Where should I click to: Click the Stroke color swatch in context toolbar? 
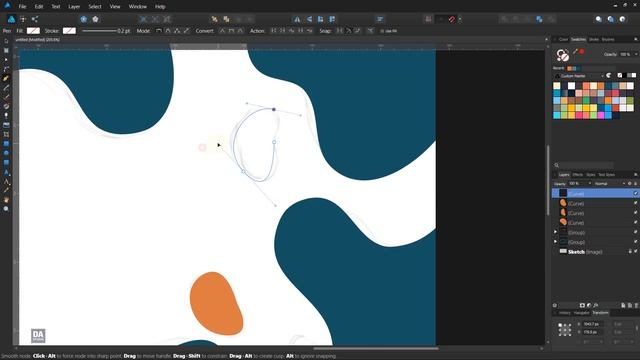[69, 31]
